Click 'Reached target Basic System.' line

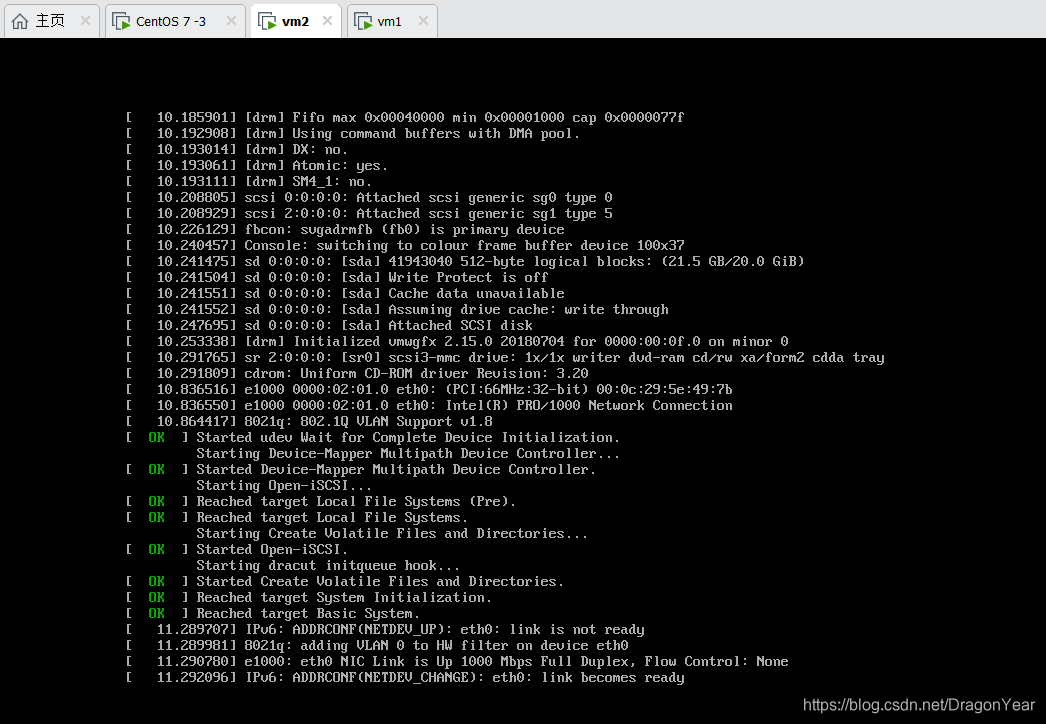(x=273, y=614)
